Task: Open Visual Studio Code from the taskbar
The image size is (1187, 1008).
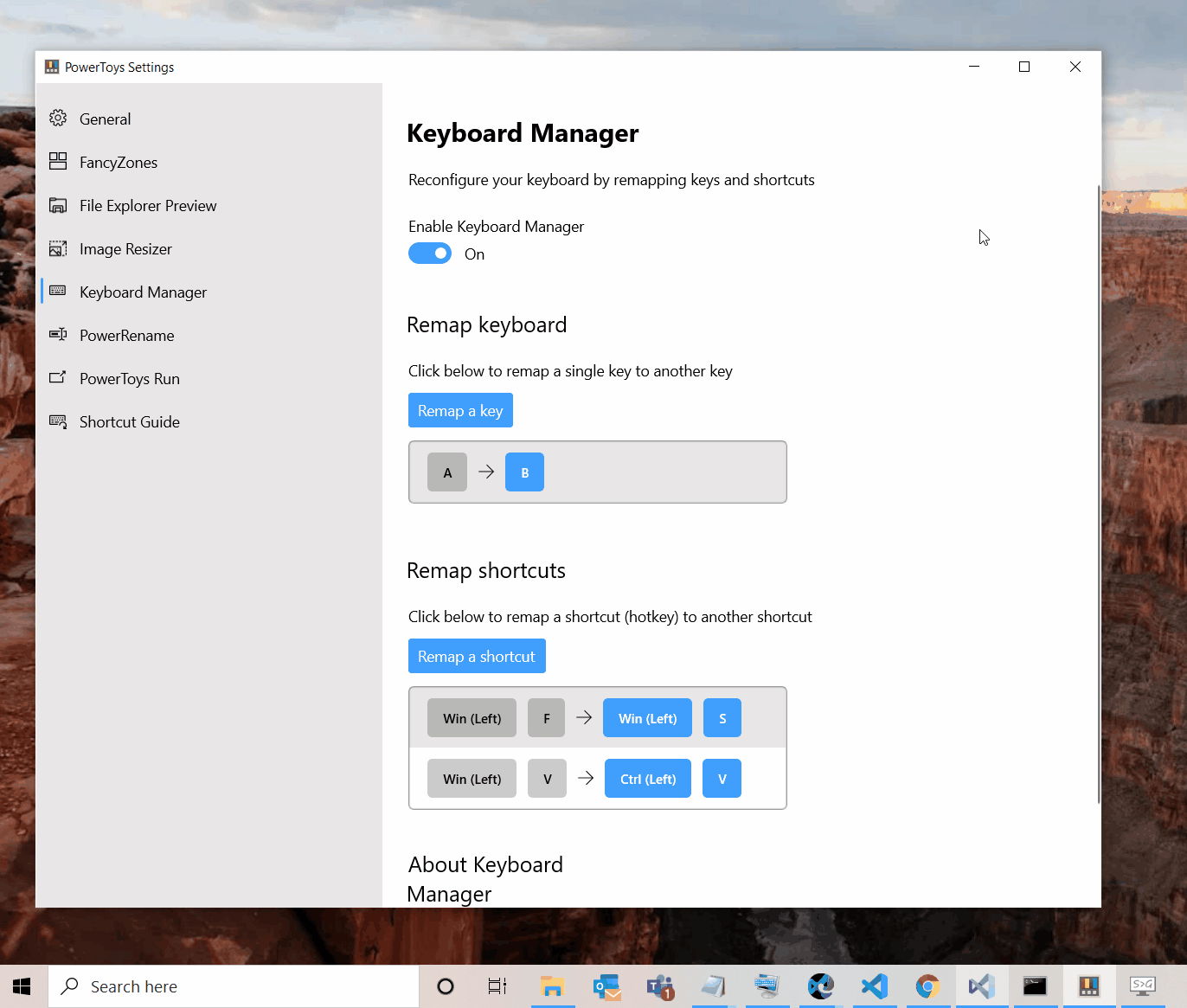Action: 874,986
